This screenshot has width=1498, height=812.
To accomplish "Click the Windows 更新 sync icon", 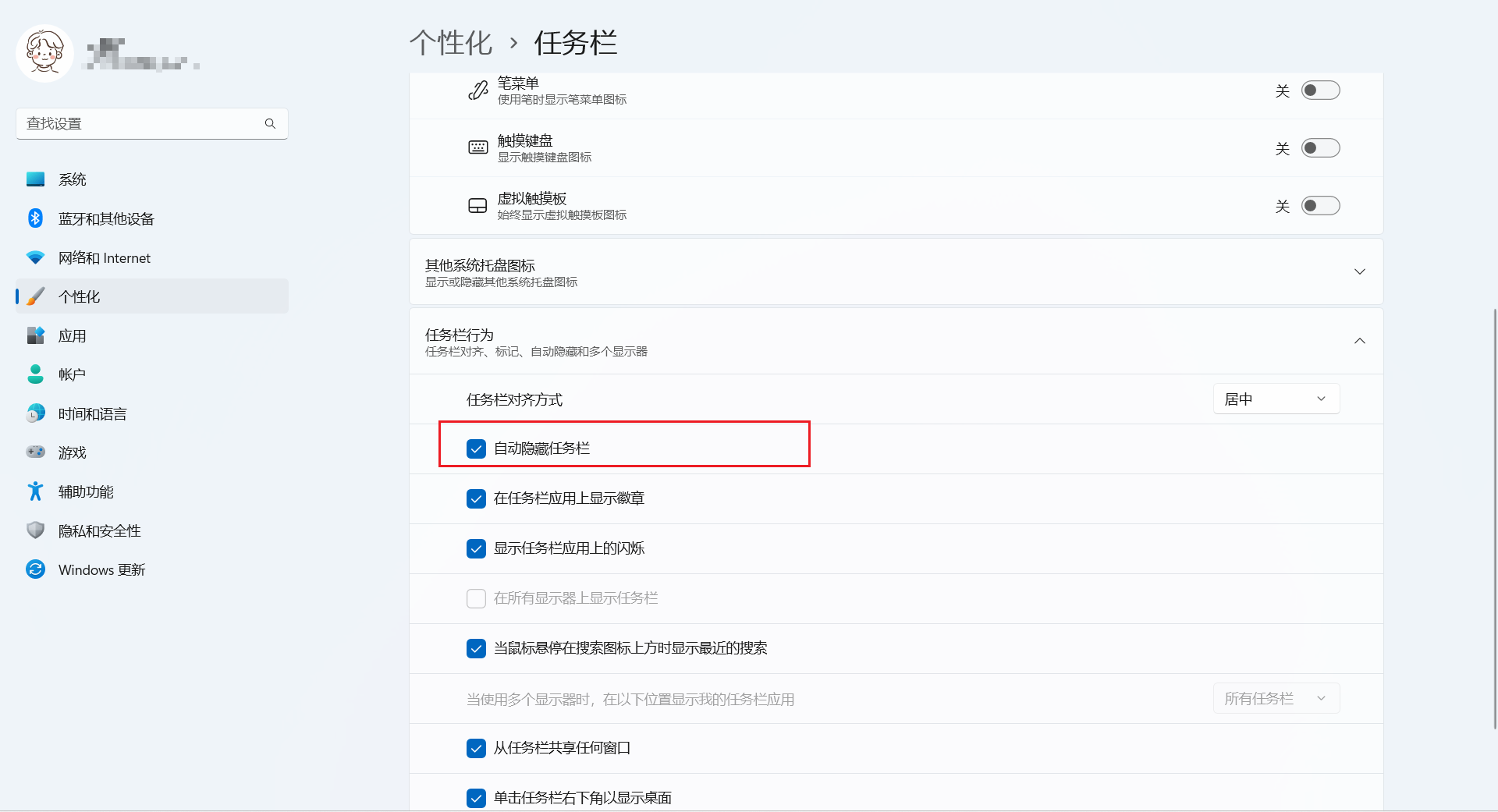I will 35,569.
